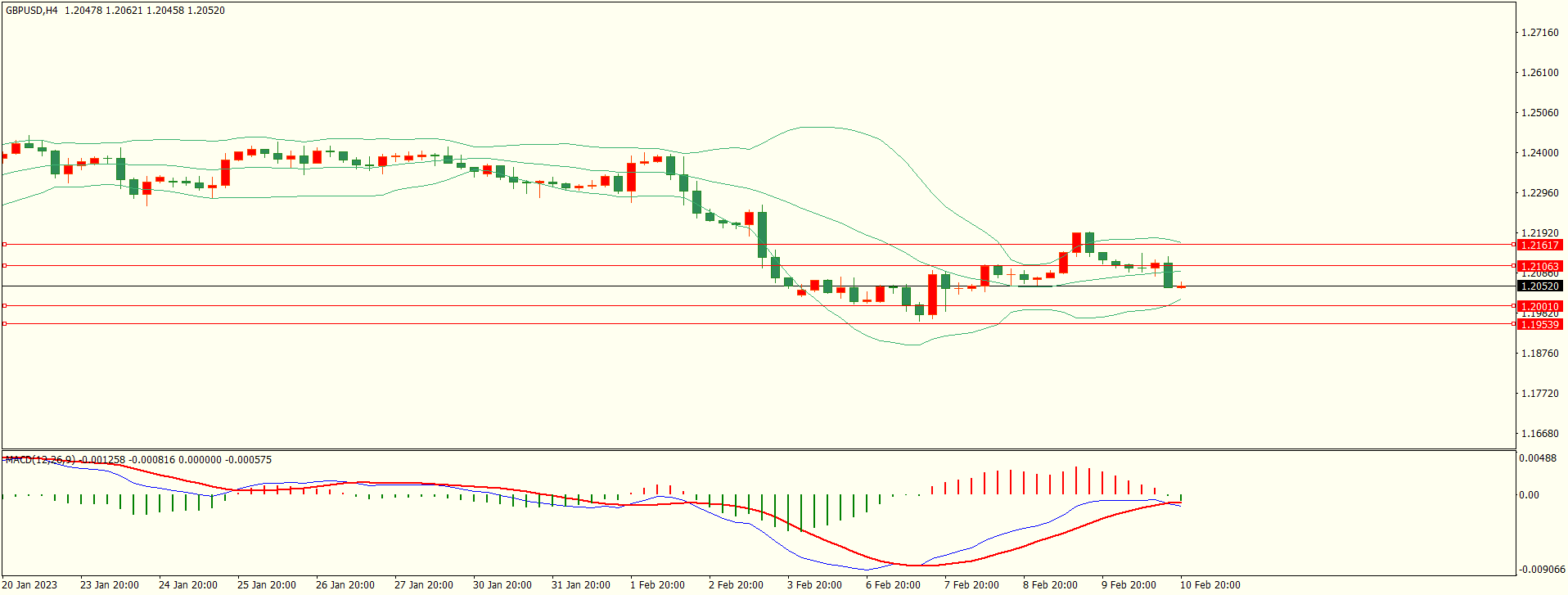1568x595 pixels.
Task: Click the 9 Feb 20:00 time label
Action: tap(1129, 584)
